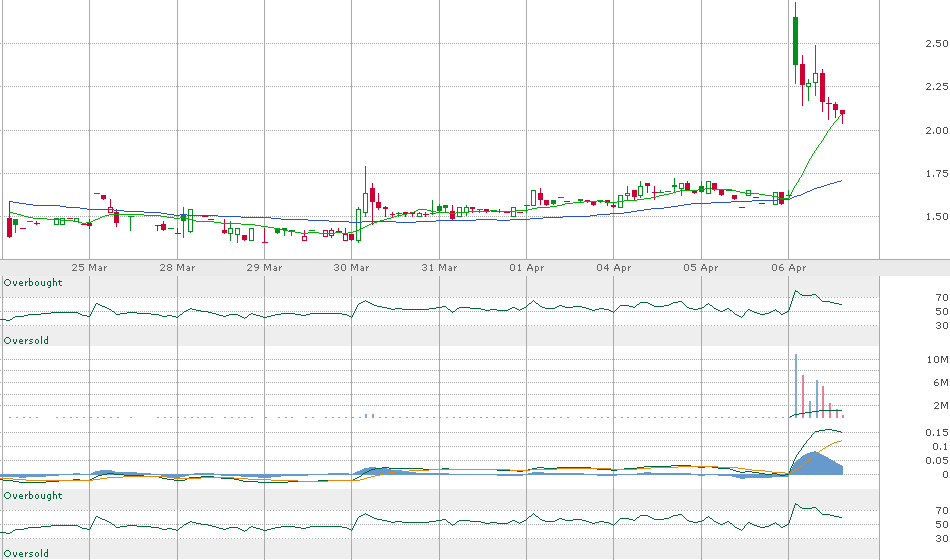Viewport: 950px width, 560px height.
Task: Click Oversold label in upper RSI panel
Action: 26,341
